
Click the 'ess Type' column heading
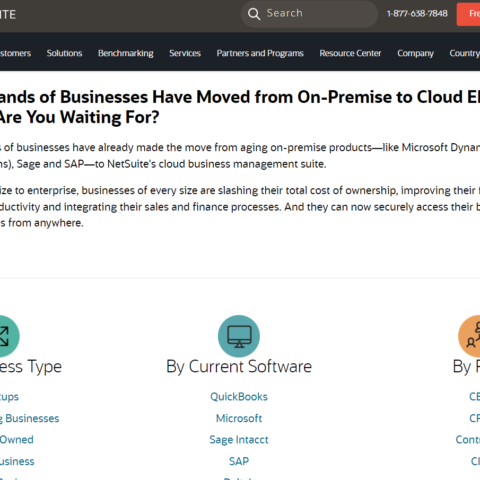click(x=31, y=367)
